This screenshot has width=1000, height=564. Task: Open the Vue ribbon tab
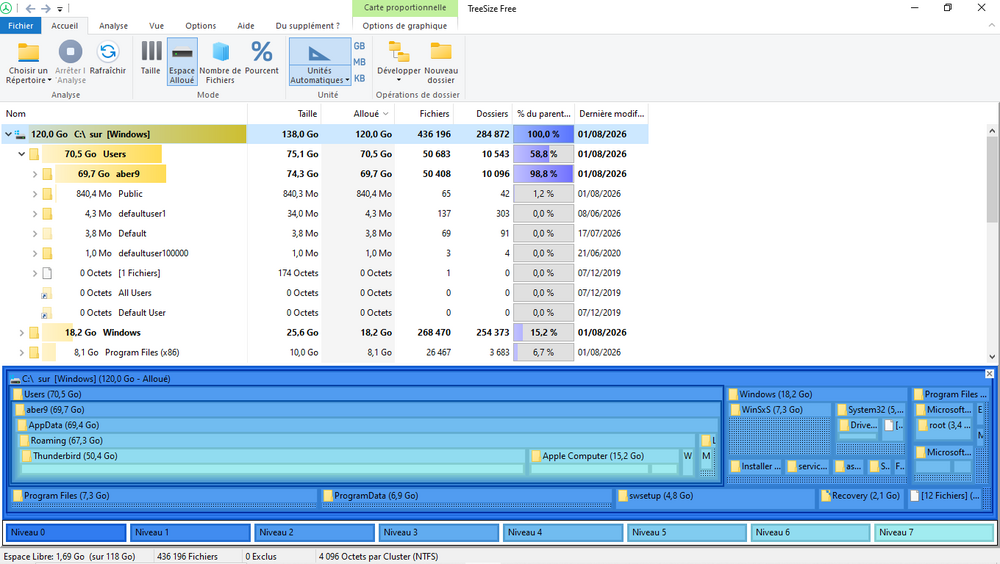pyautogui.click(x=156, y=26)
